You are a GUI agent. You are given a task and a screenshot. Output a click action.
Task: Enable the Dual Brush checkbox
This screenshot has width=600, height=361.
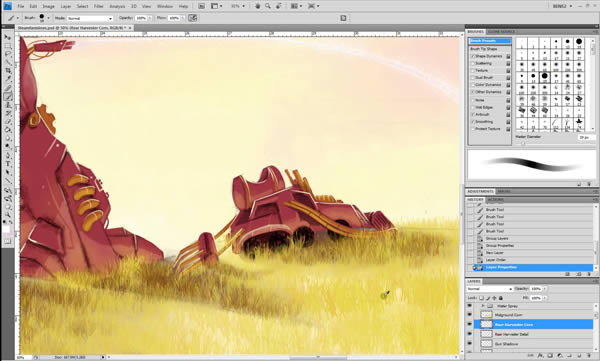tap(473, 78)
